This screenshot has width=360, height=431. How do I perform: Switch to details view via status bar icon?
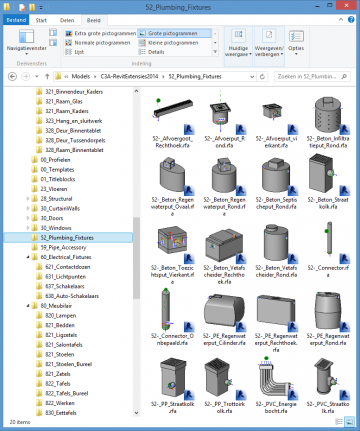pyautogui.click(x=339, y=422)
